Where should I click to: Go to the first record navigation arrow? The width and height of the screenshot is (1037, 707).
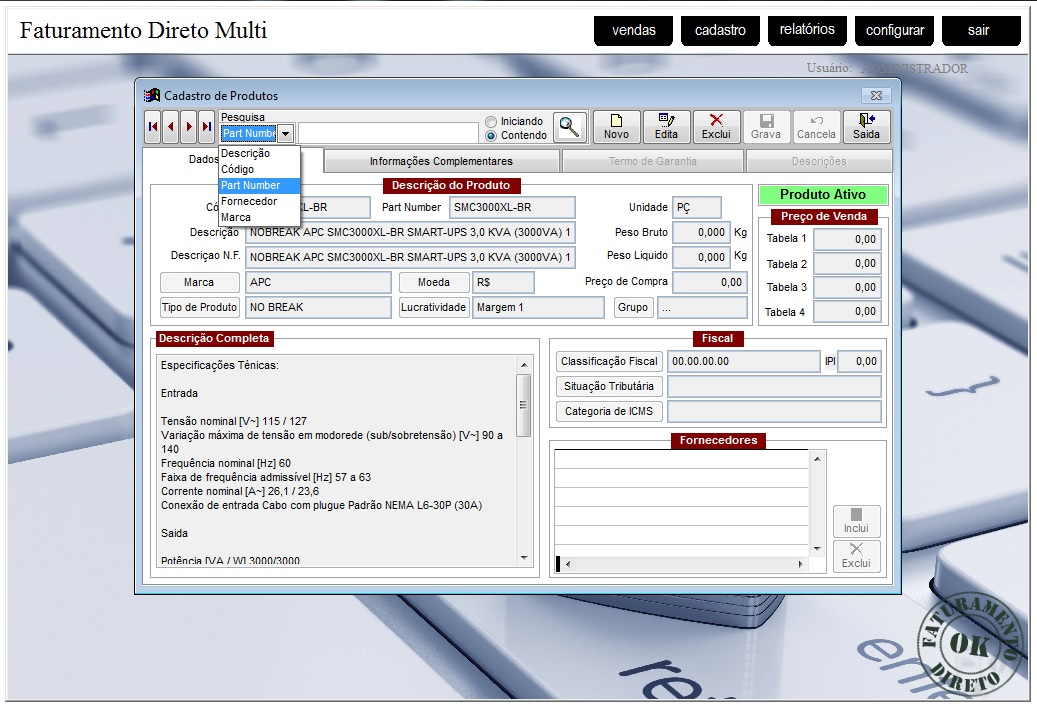(153, 127)
